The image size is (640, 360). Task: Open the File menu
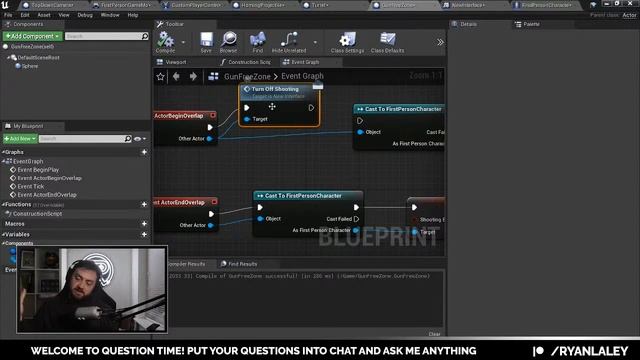(x=8, y=15)
